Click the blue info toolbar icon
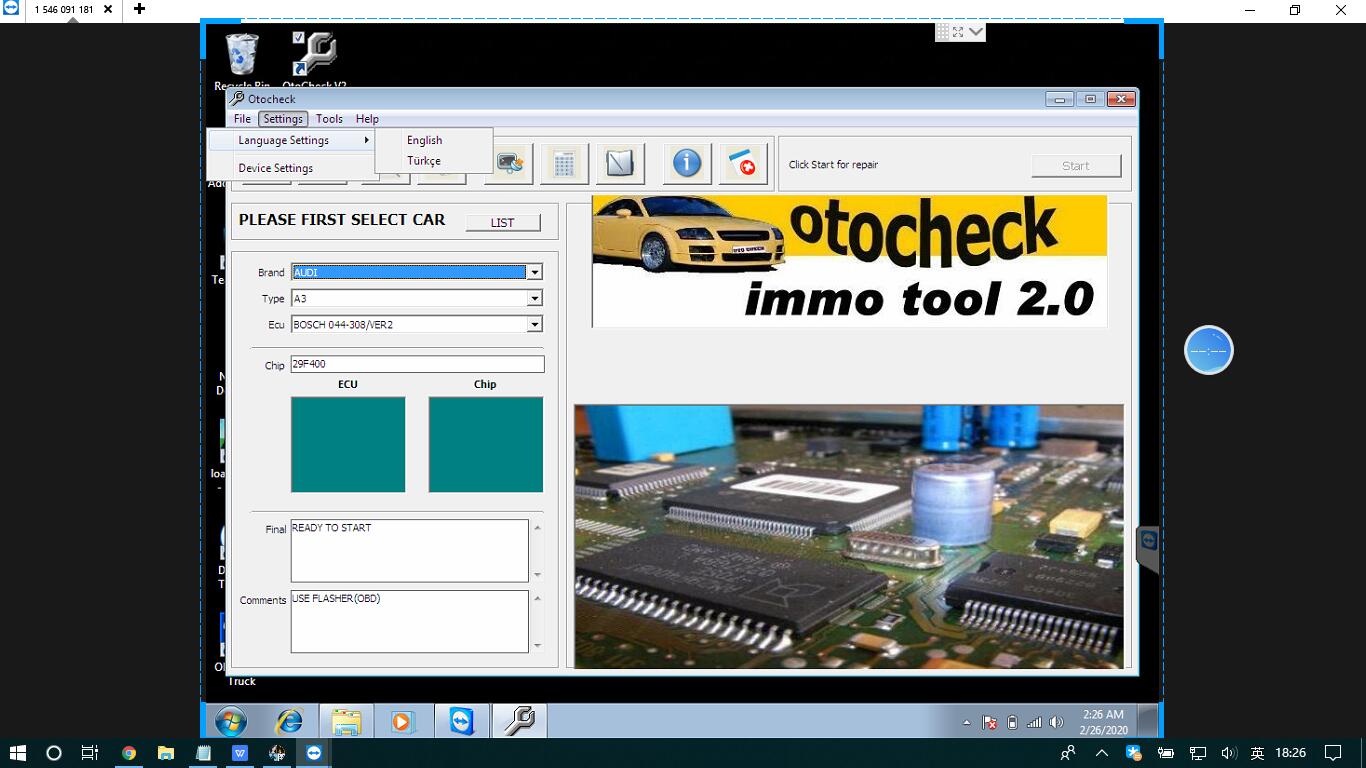This screenshot has height=768, width=1366. tap(687, 164)
